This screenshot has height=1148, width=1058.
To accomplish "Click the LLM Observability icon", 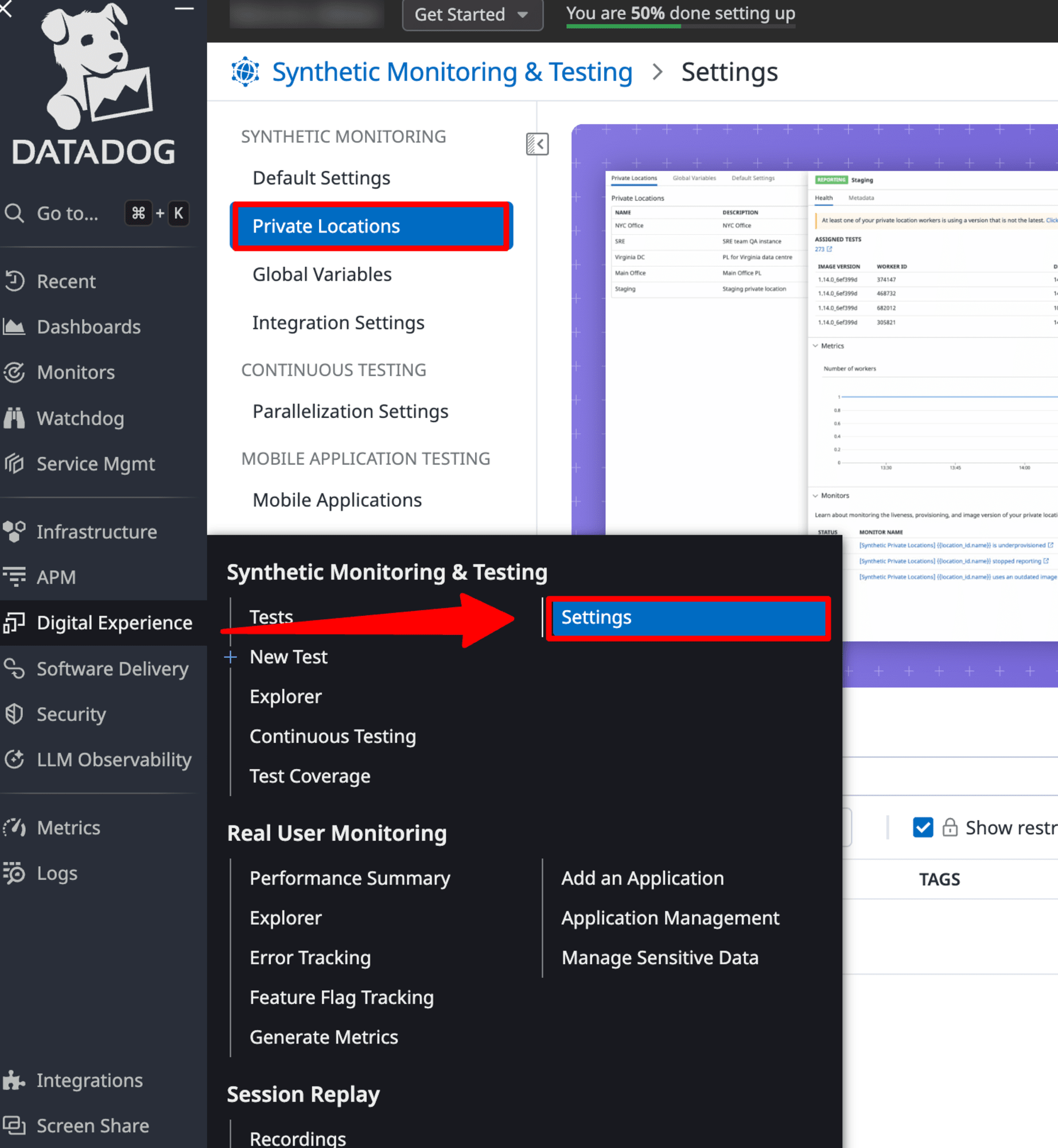I will pos(14,759).
